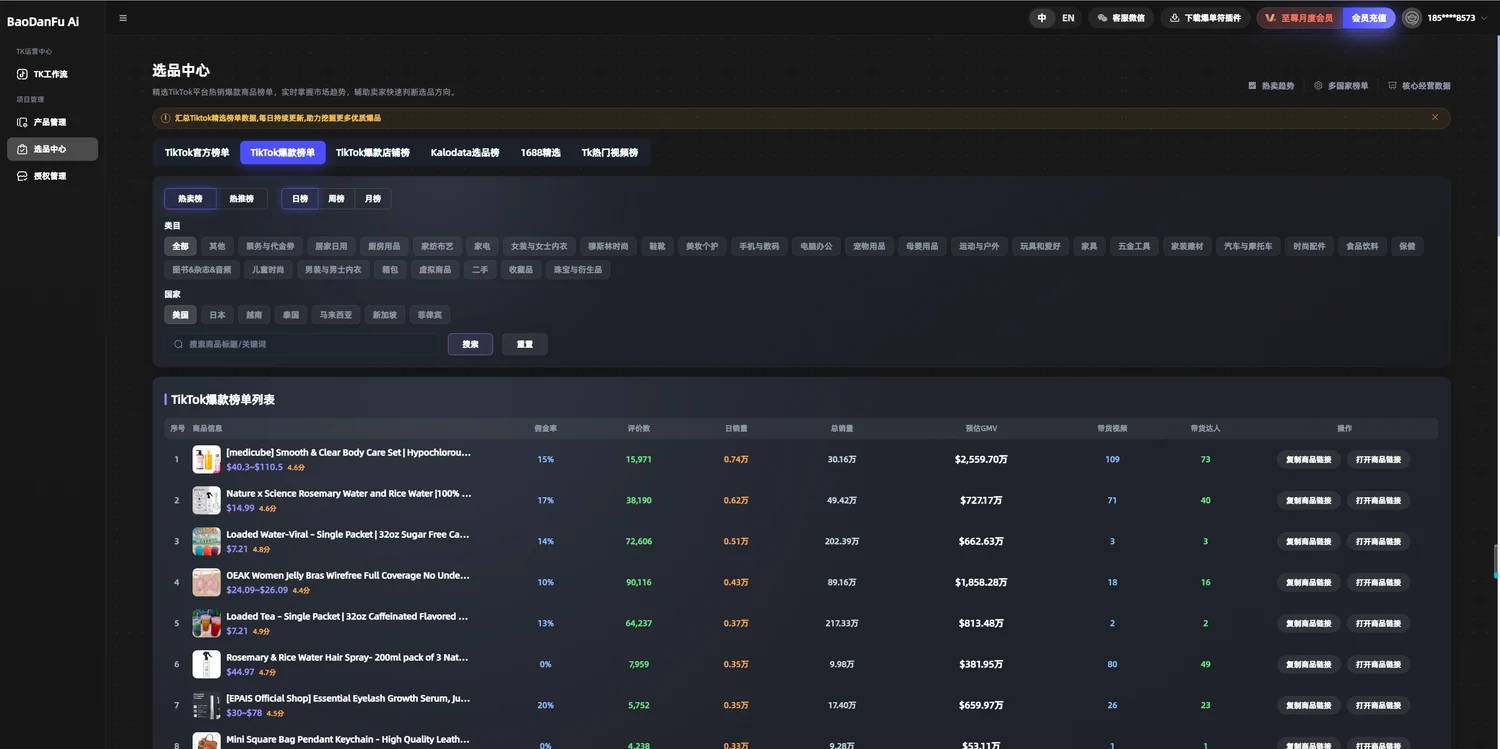
Task: Open the Kalodata选品榜 tab
Action: (465, 153)
